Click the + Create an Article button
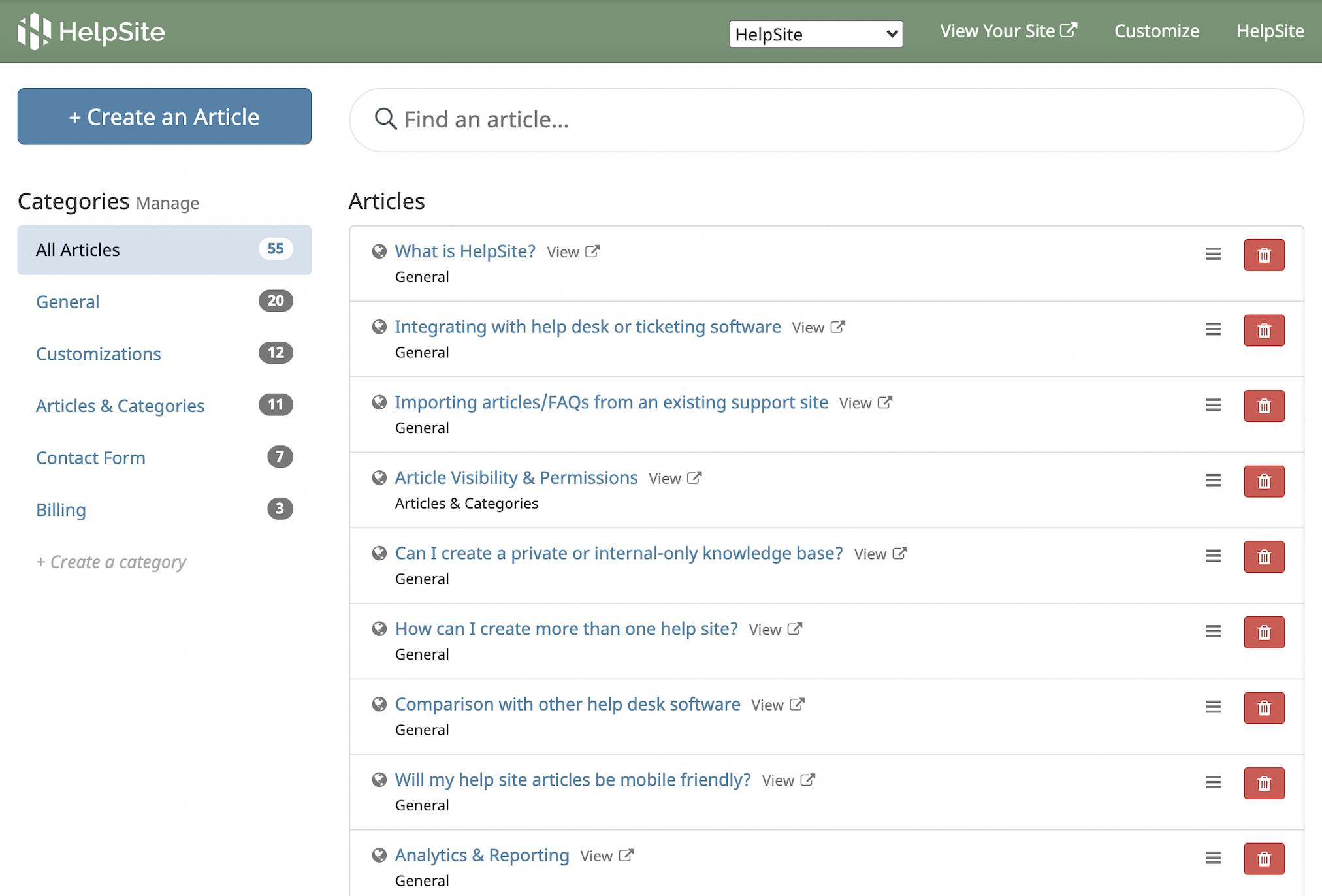 pyautogui.click(x=164, y=116)
